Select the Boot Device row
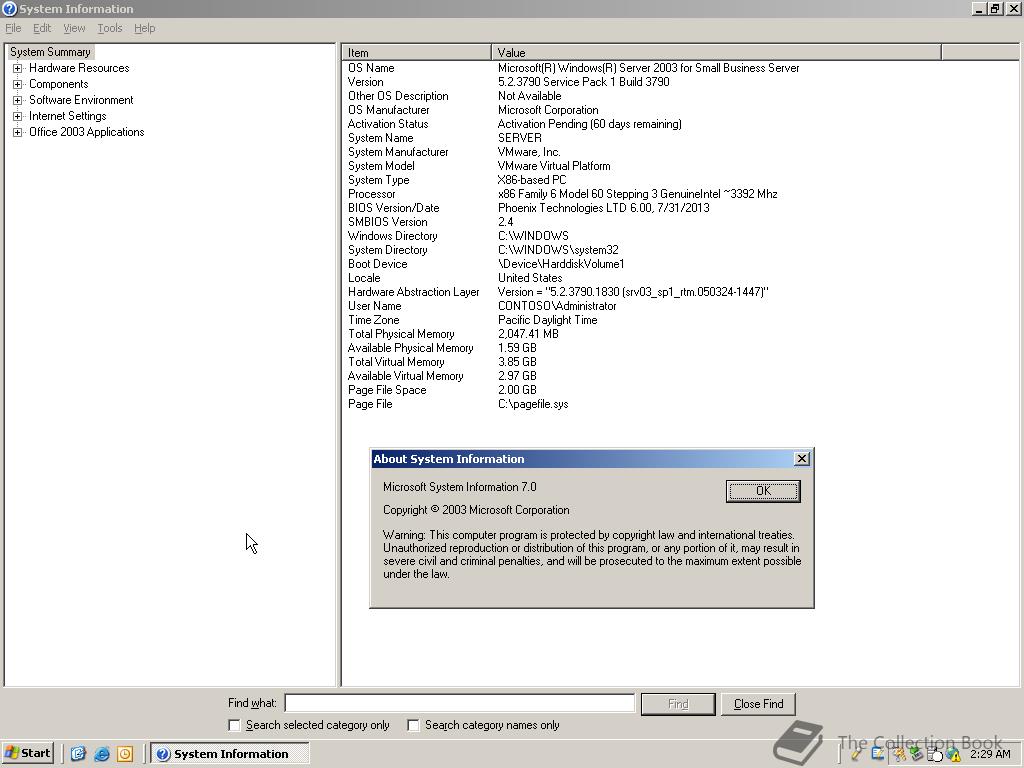 point(486,264)
